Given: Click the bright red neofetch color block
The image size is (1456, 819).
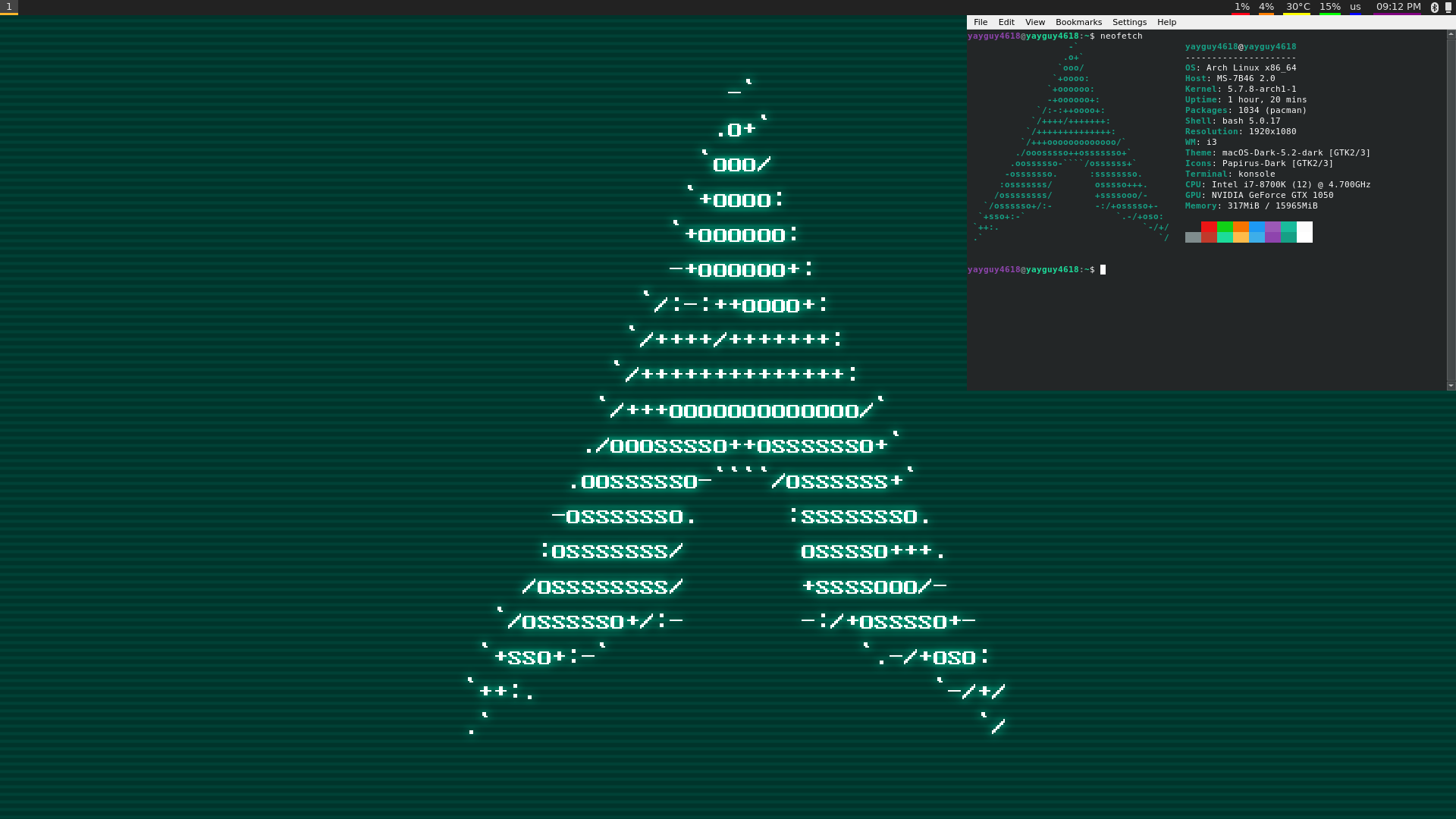Looking at the screenshot, I should click(1209, 227).
